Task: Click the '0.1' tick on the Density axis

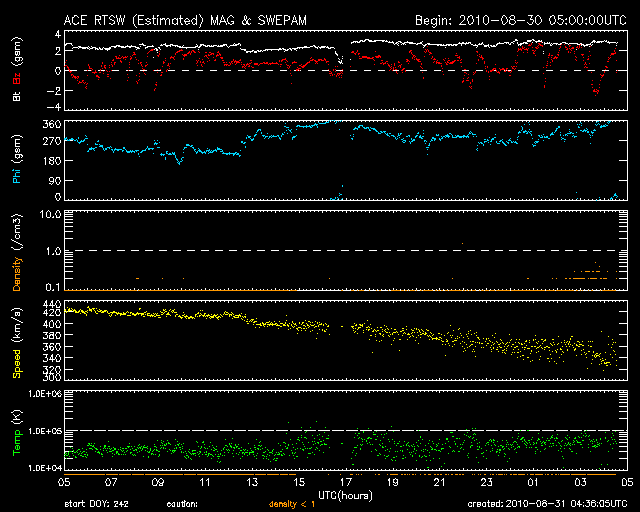Action: [53, 287]
